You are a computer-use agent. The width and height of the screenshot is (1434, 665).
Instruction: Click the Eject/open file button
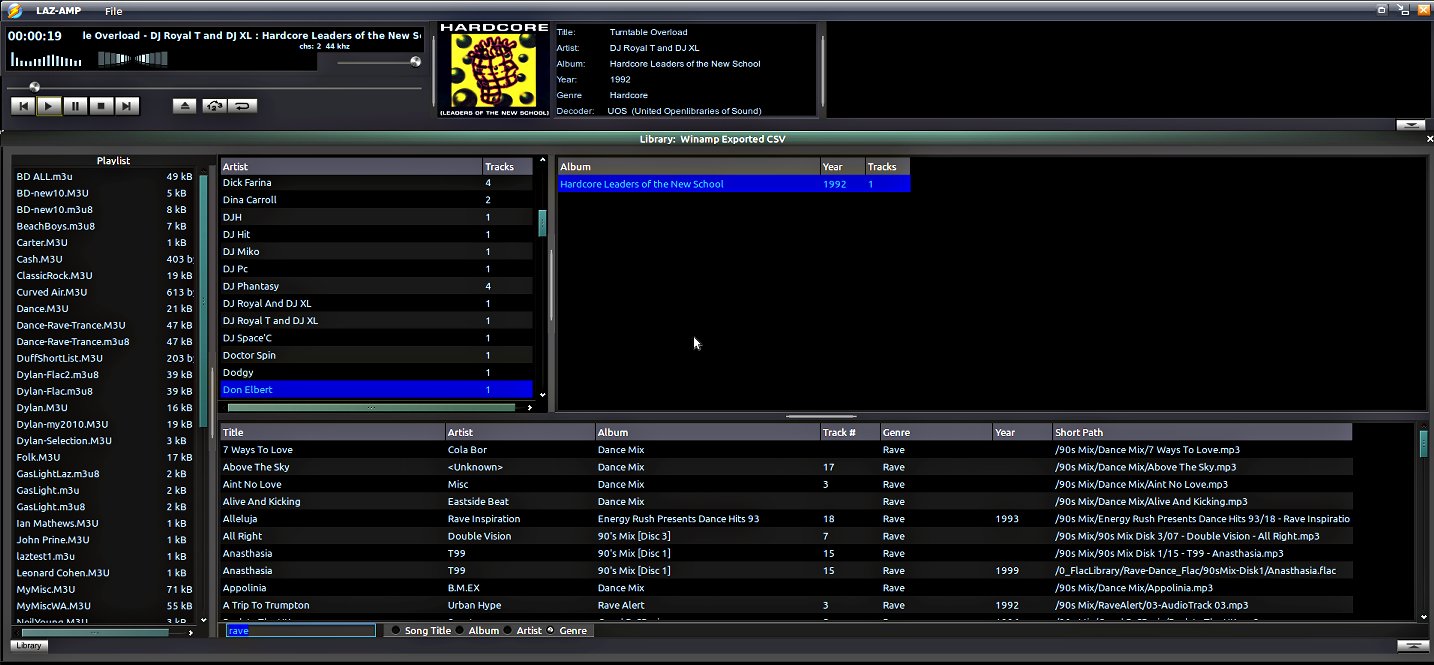[x=184, y=105]
